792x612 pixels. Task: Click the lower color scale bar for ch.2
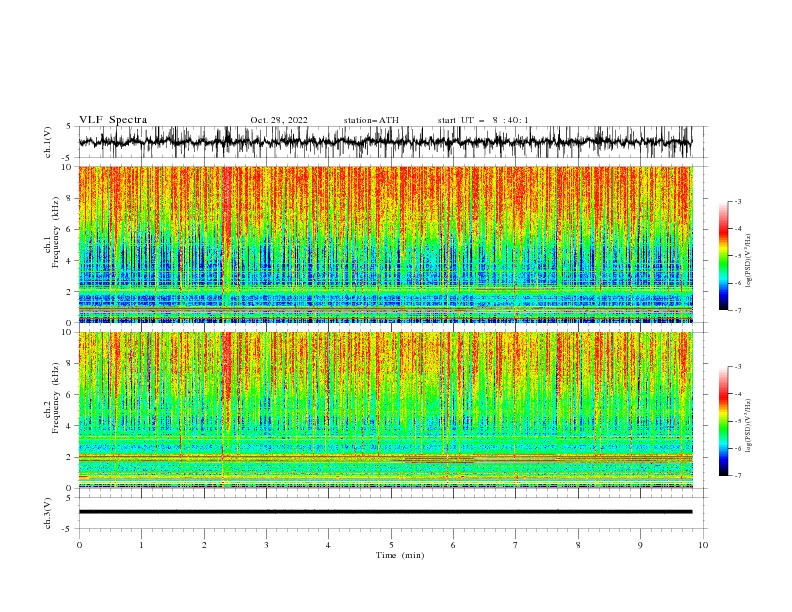point(723,421)
